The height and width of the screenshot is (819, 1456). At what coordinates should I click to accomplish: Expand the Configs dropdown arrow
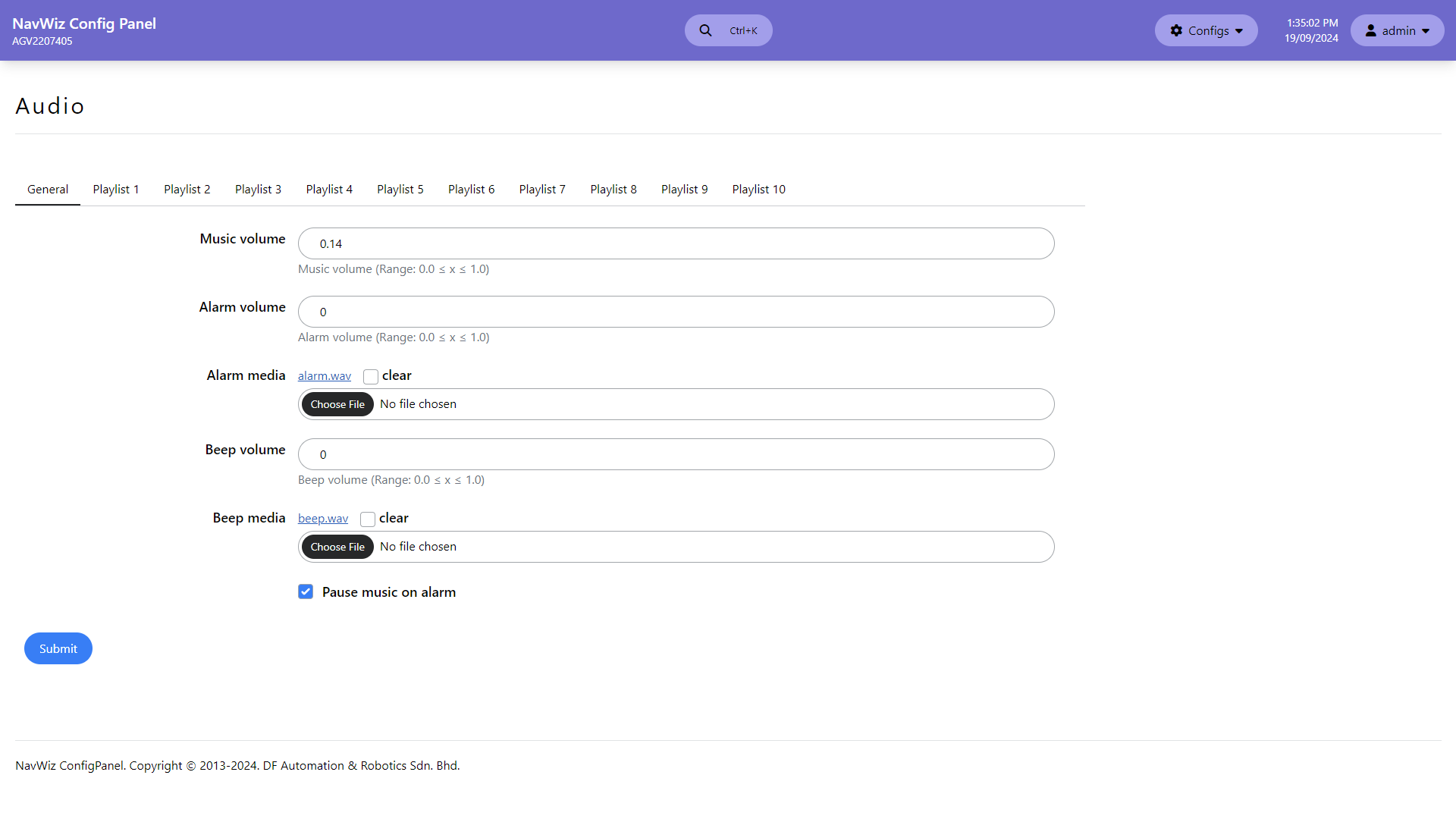pyautogui.click(x=1239, y=31)
